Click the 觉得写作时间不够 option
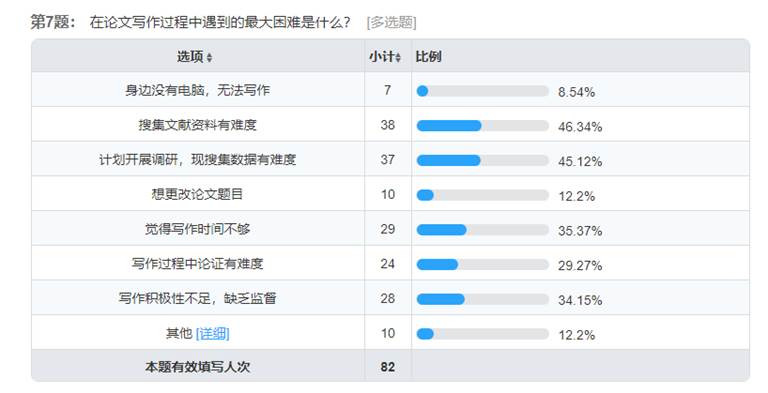Image resolution: width=768 pixels, height=393 pixels. click(197, 229)
